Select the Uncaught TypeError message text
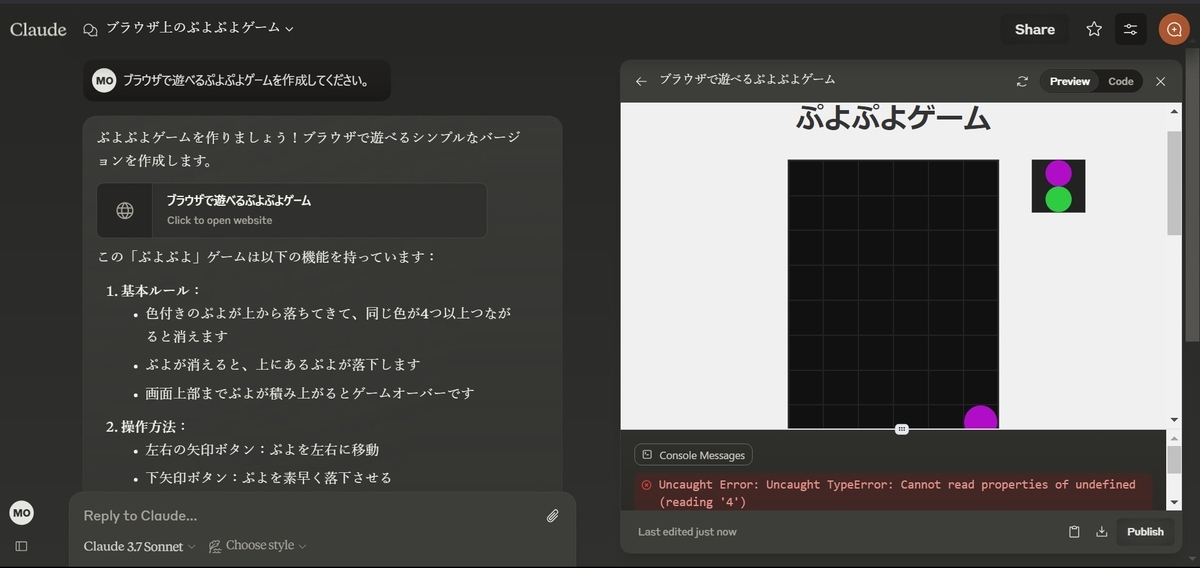 point(896,492)
